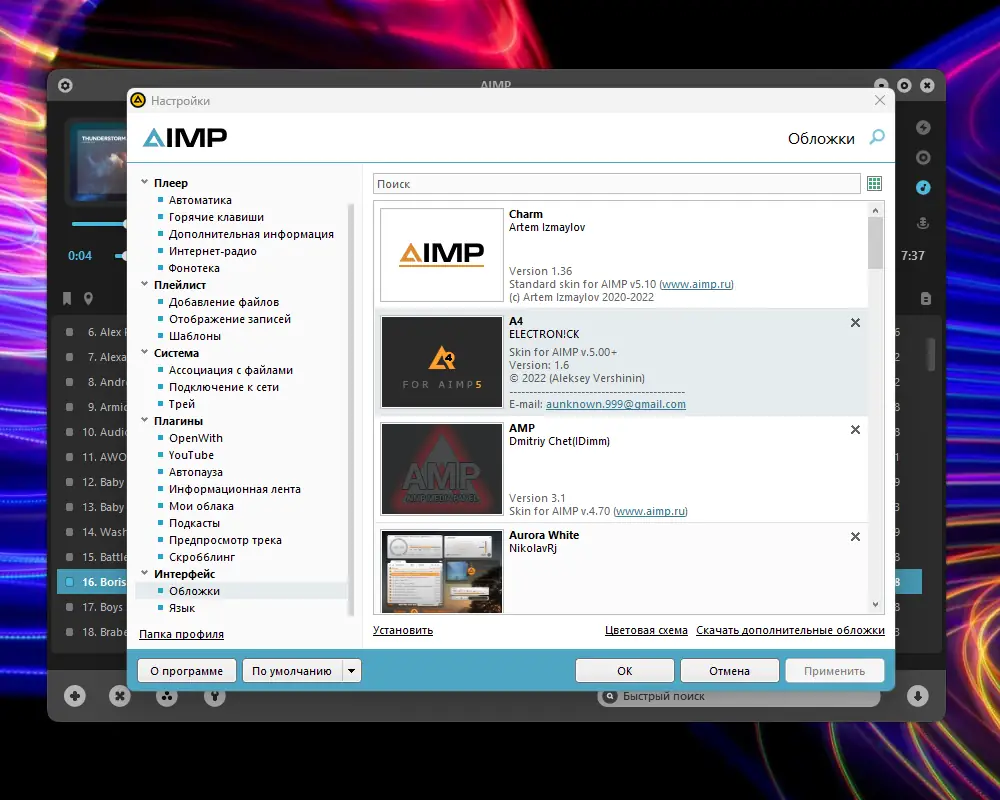Click the location pin icon above the playlist
The width and height of the screenshot is (1000, 800).
[x=89, y=299]
